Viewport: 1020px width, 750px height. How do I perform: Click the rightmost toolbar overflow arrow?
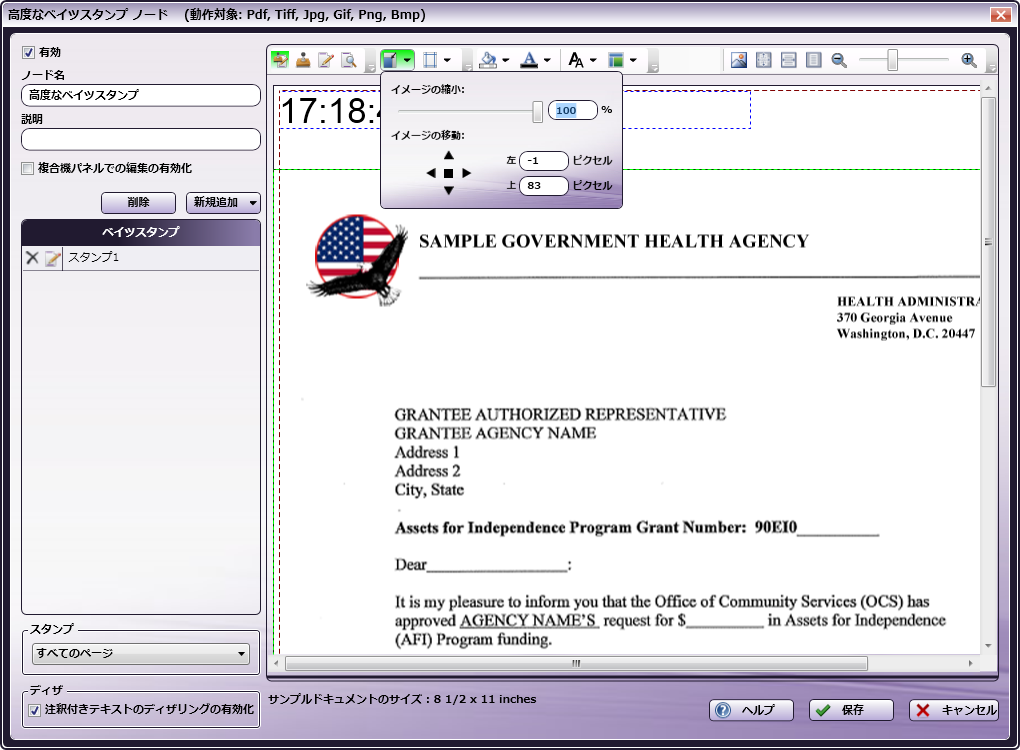(992, 68)
